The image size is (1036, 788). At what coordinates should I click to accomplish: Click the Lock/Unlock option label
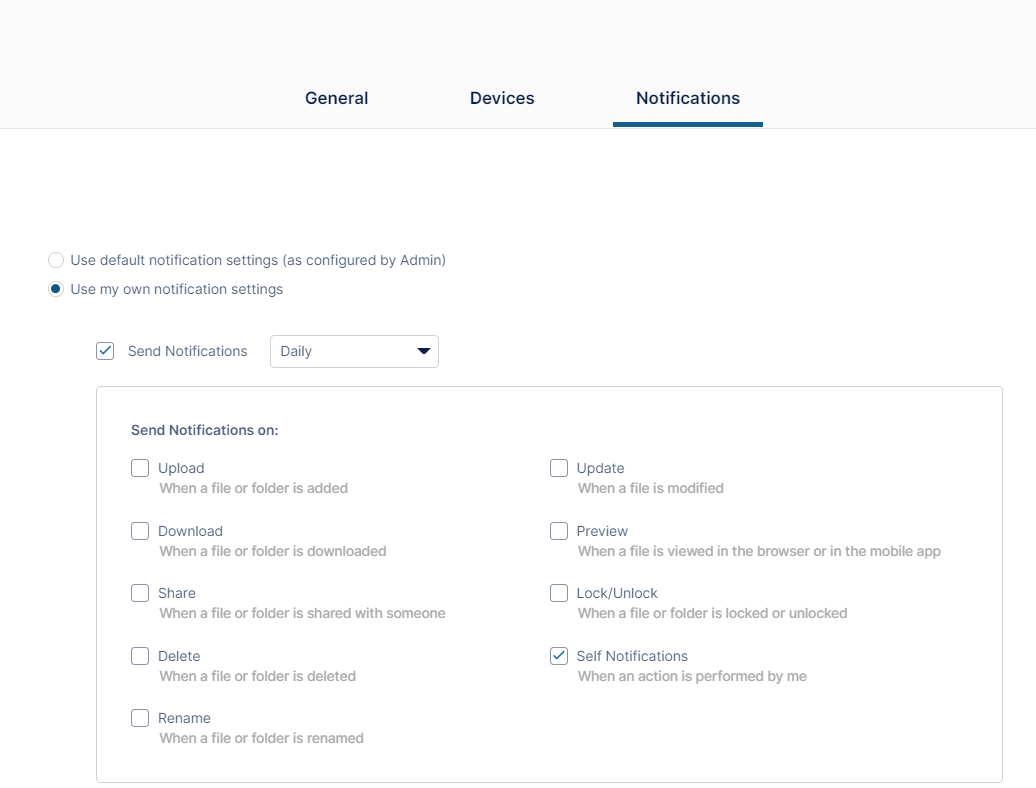click(x=617, y=593)
